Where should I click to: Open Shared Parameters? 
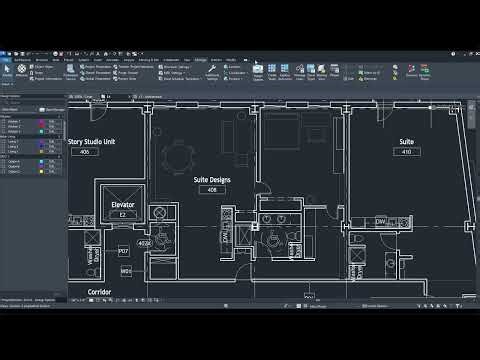click(x=95, y=73)
